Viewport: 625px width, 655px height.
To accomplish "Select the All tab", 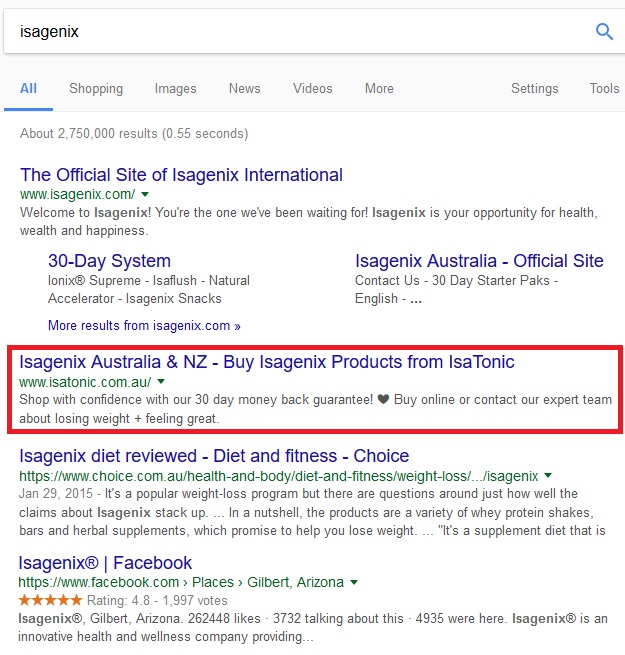I will click(28, 89).
